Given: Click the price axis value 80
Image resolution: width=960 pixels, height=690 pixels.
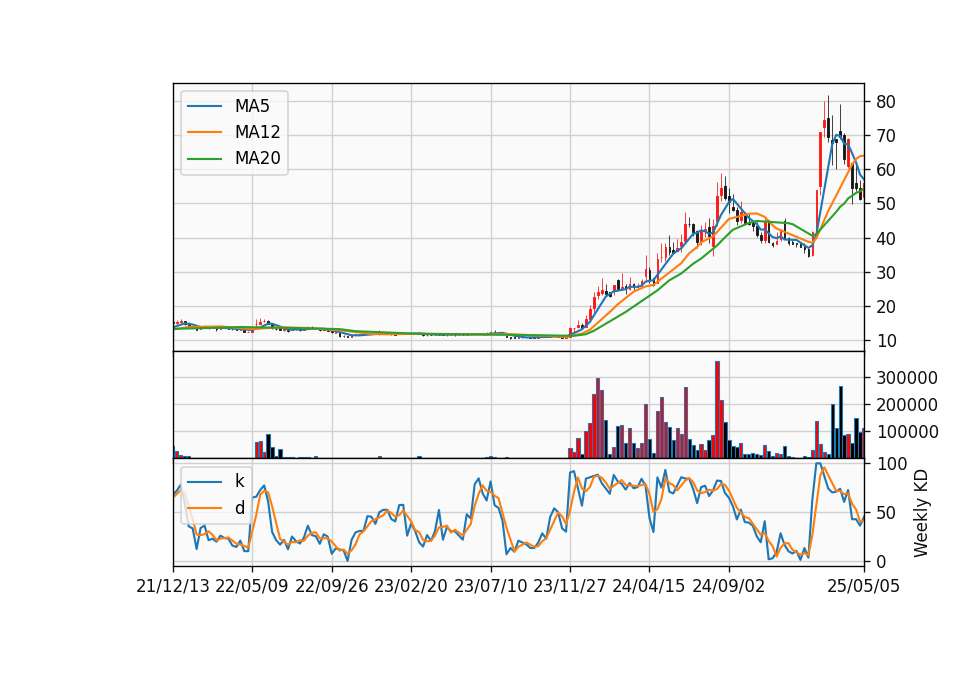Looking at the screenshot, I should point(886,102).
